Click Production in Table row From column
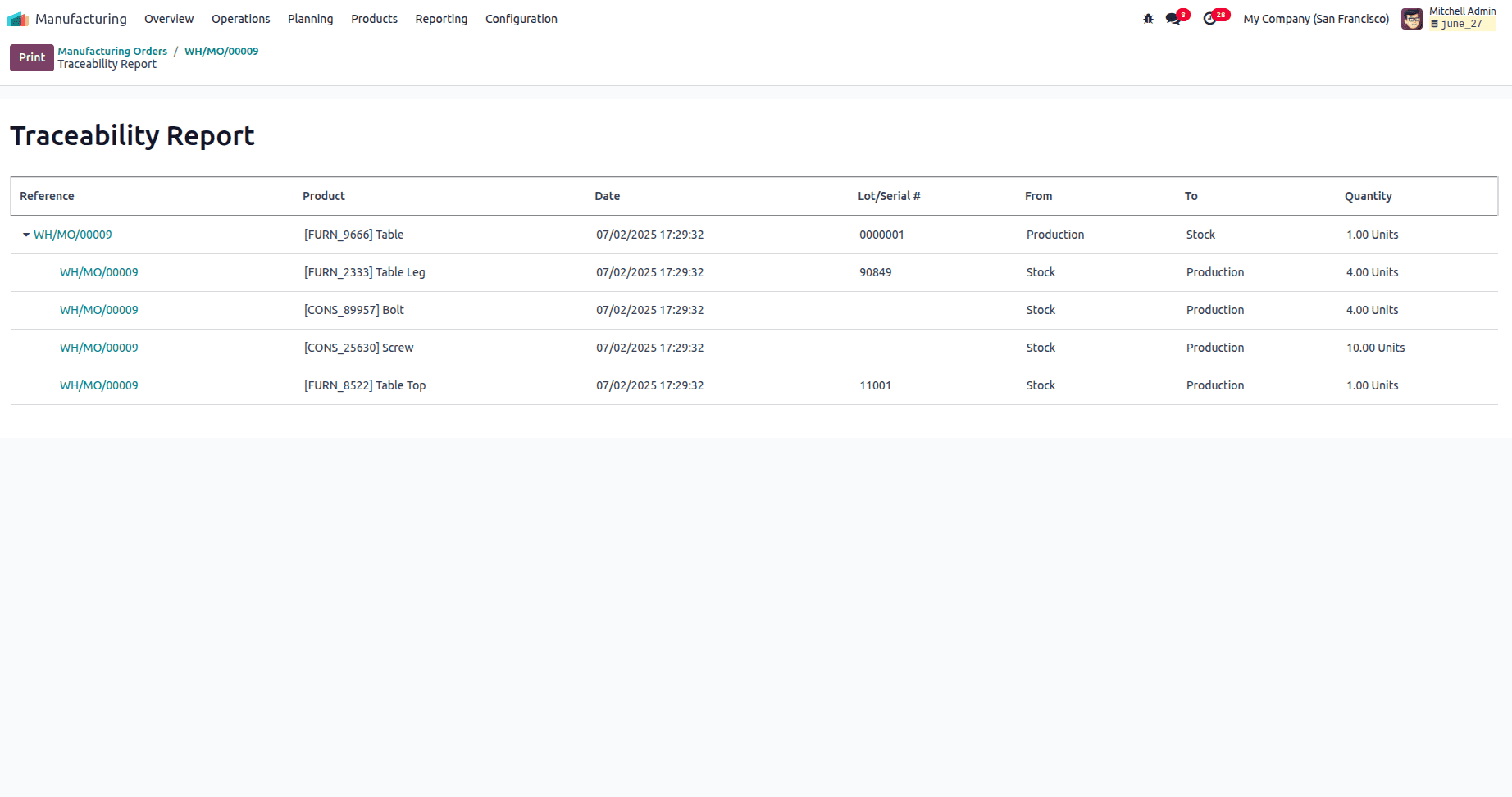The height and width of the screenshot is (797, 1512). [1055, 235]
